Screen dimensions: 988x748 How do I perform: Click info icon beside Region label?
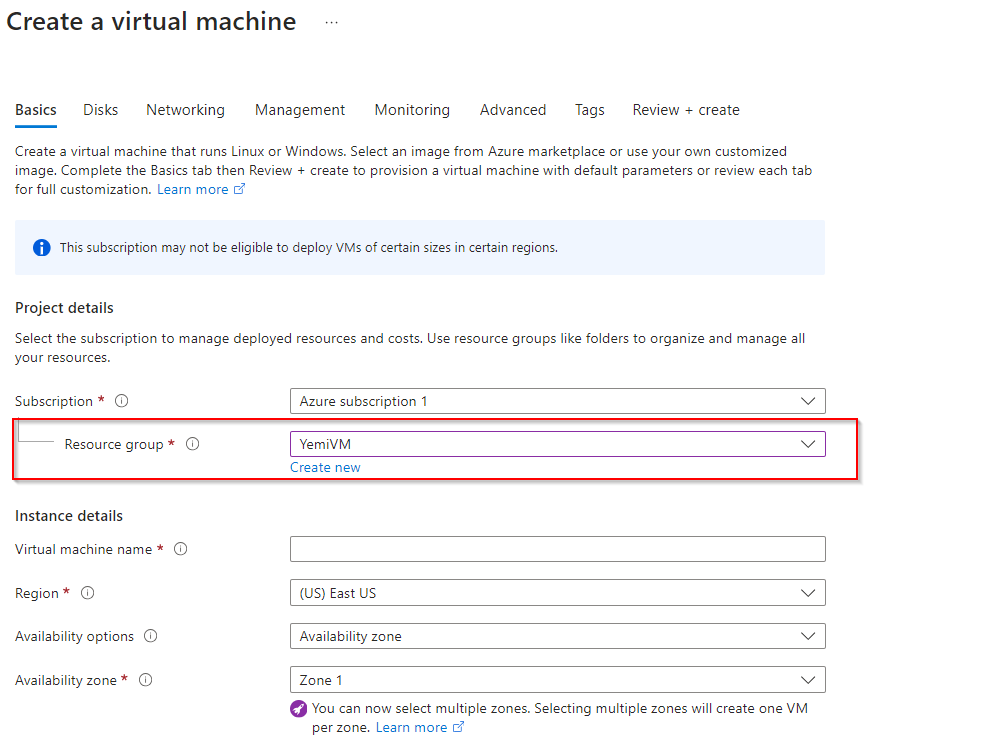coord(87,593)
